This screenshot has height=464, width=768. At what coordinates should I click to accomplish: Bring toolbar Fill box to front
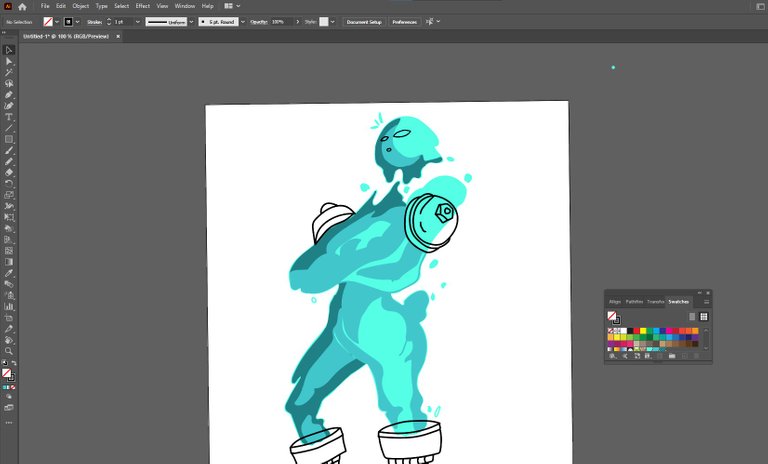pos(6,373)
